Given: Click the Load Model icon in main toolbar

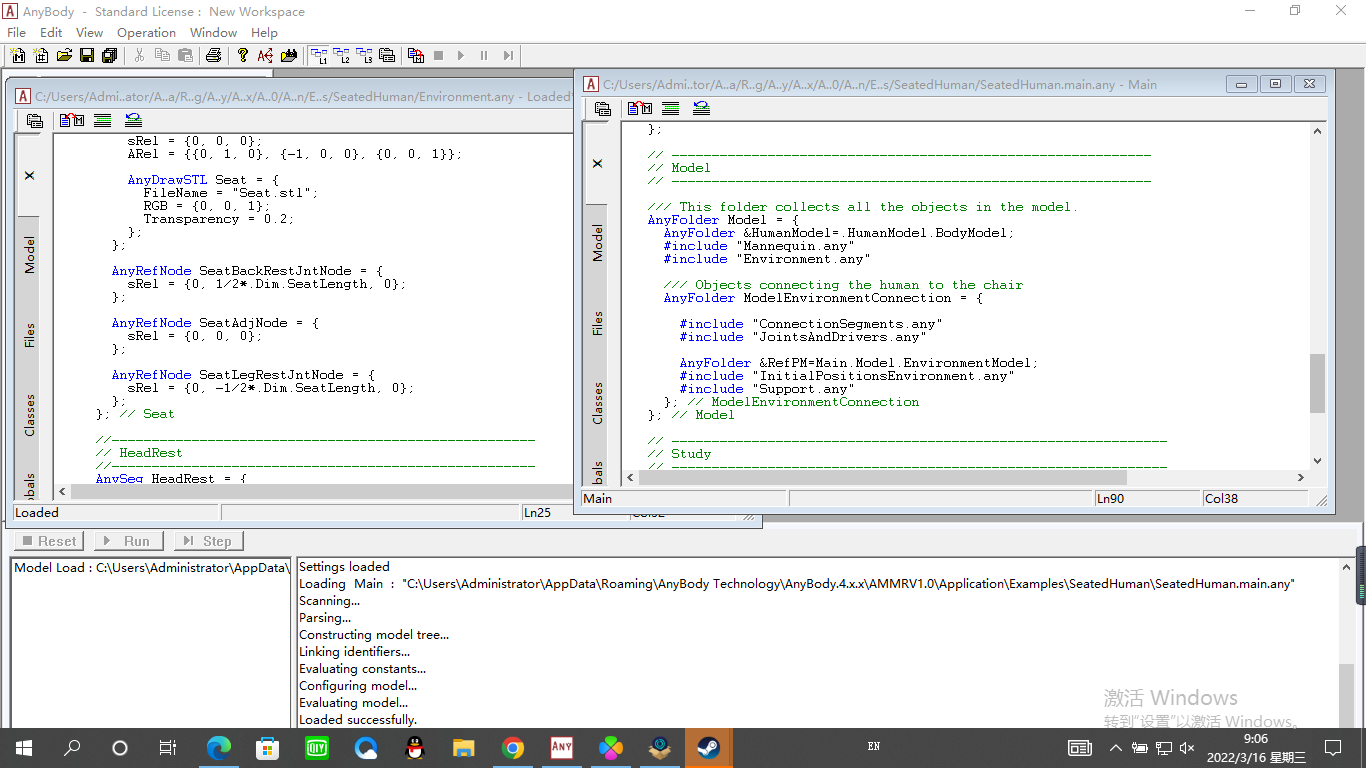Looking at the screenshot, I should coord(416,56).
